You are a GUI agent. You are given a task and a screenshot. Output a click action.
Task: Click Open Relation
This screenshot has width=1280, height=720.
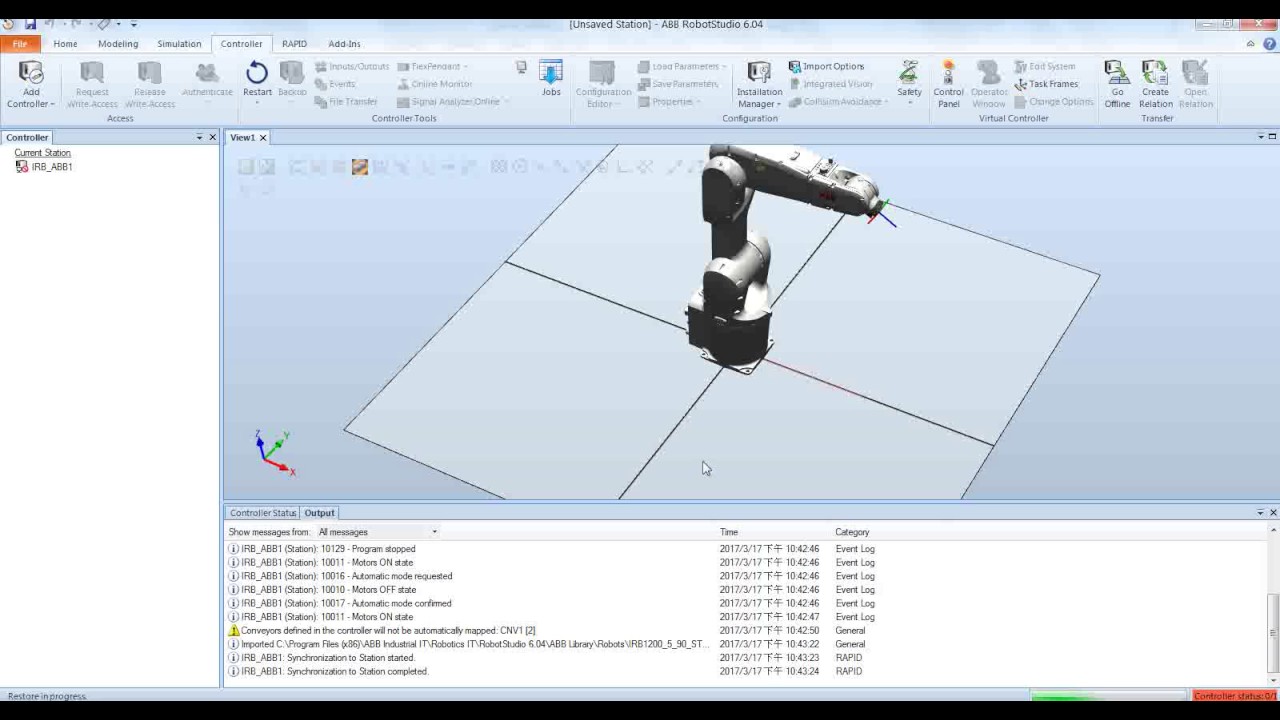[1195, 84]
